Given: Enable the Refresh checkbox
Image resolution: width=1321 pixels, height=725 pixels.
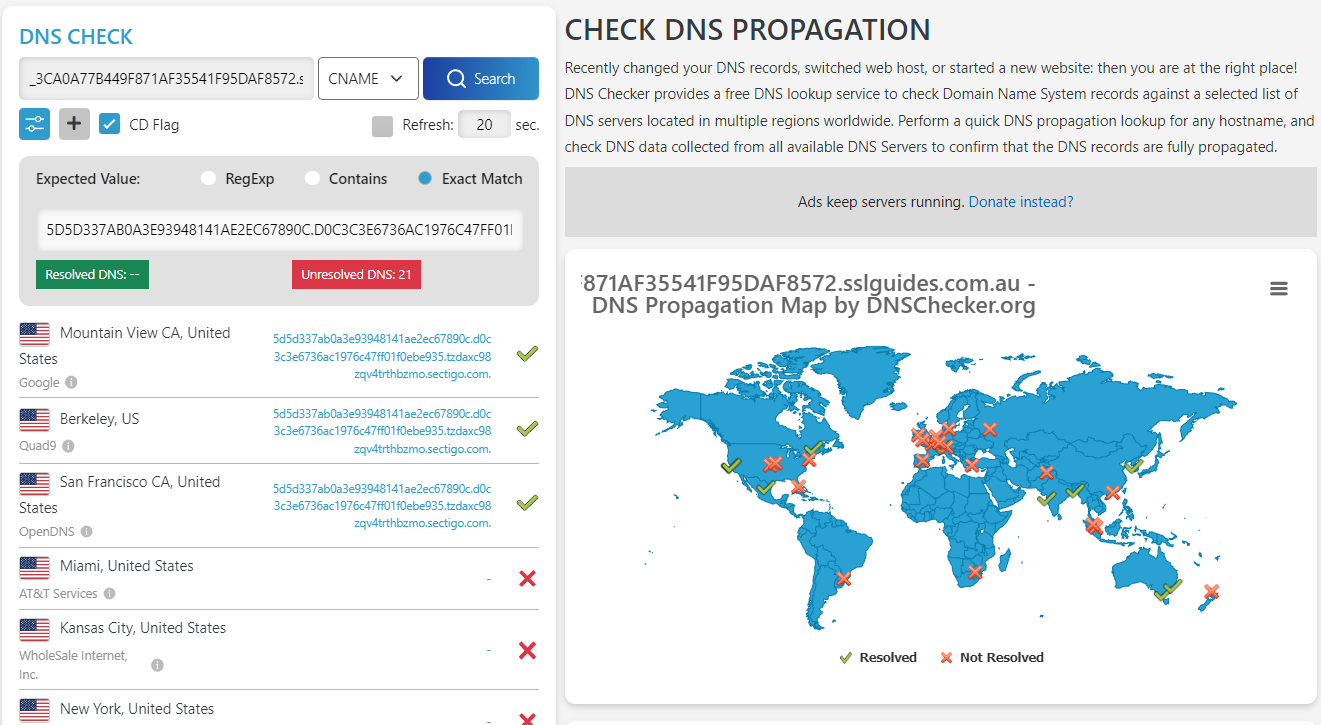Looking at the screenshot, I should pyautogui.click(x=382, y=124).
